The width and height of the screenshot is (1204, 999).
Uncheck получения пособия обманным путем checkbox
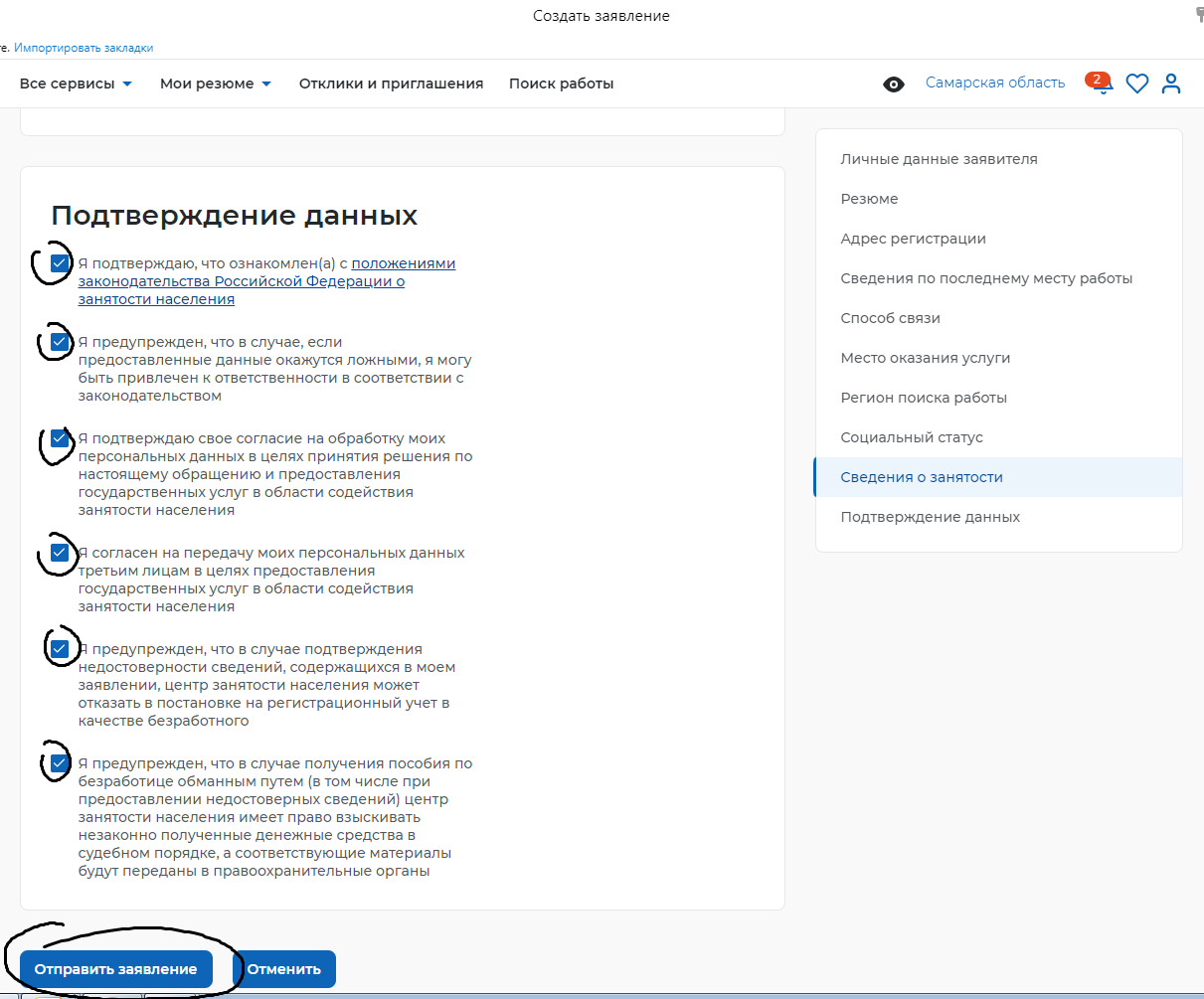[60, 763]
